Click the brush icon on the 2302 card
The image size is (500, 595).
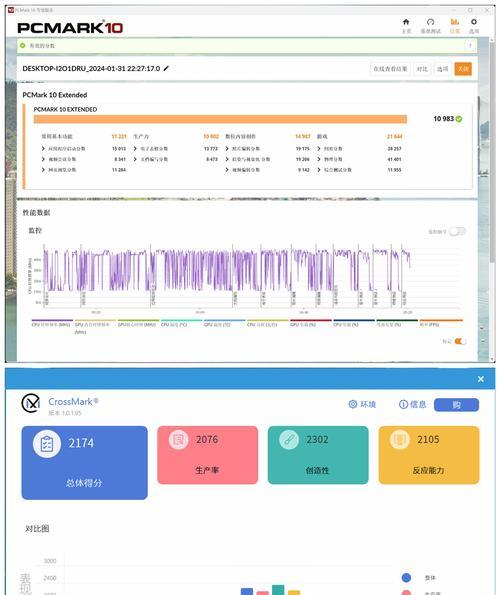coord(289,439)
